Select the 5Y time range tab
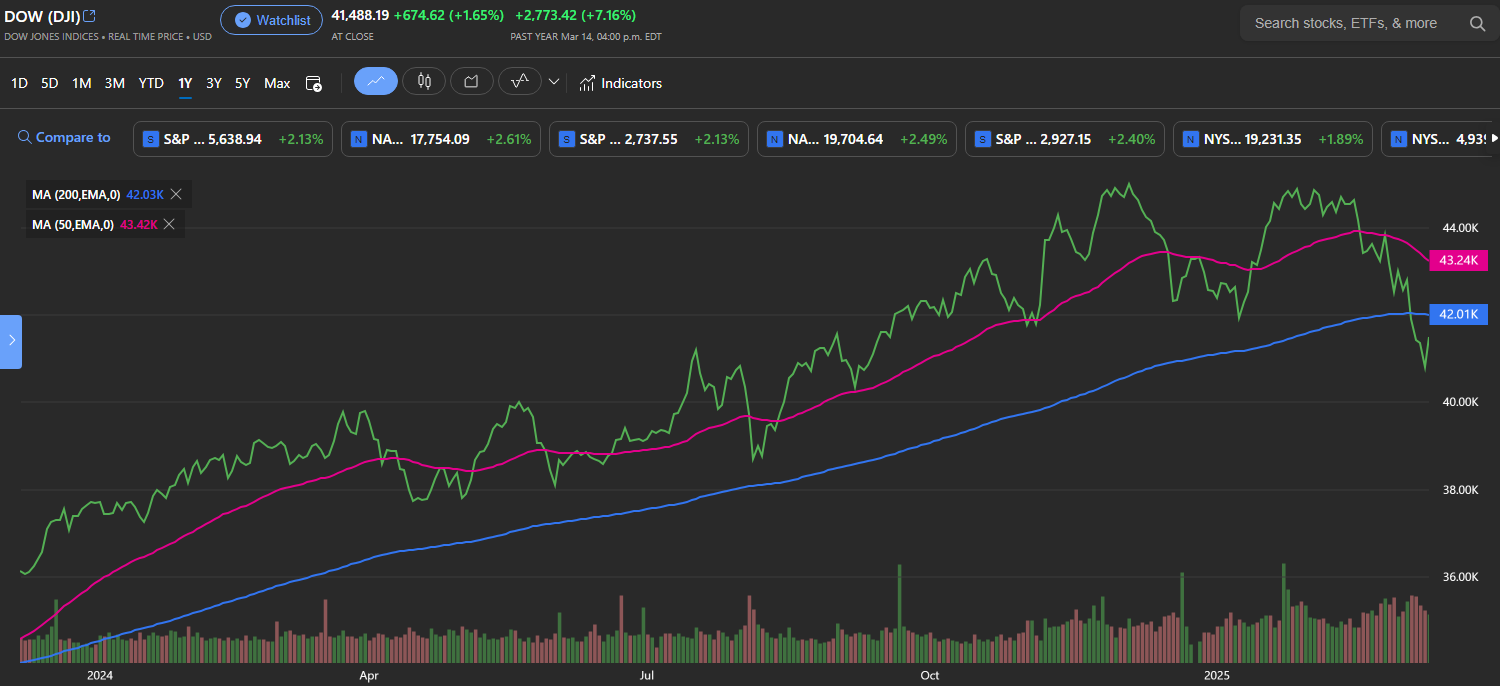 (242, 83)
